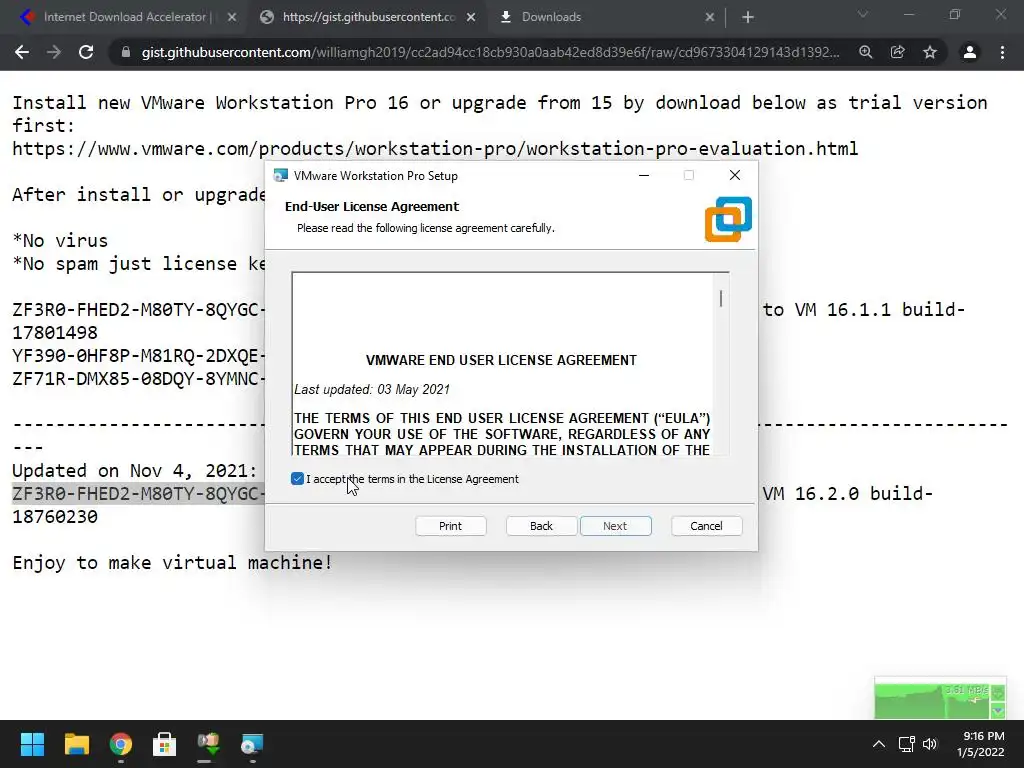This screenshot has width=1024, height=768.
Task: Click the VMware setup title bar icon
Action: 281,175
